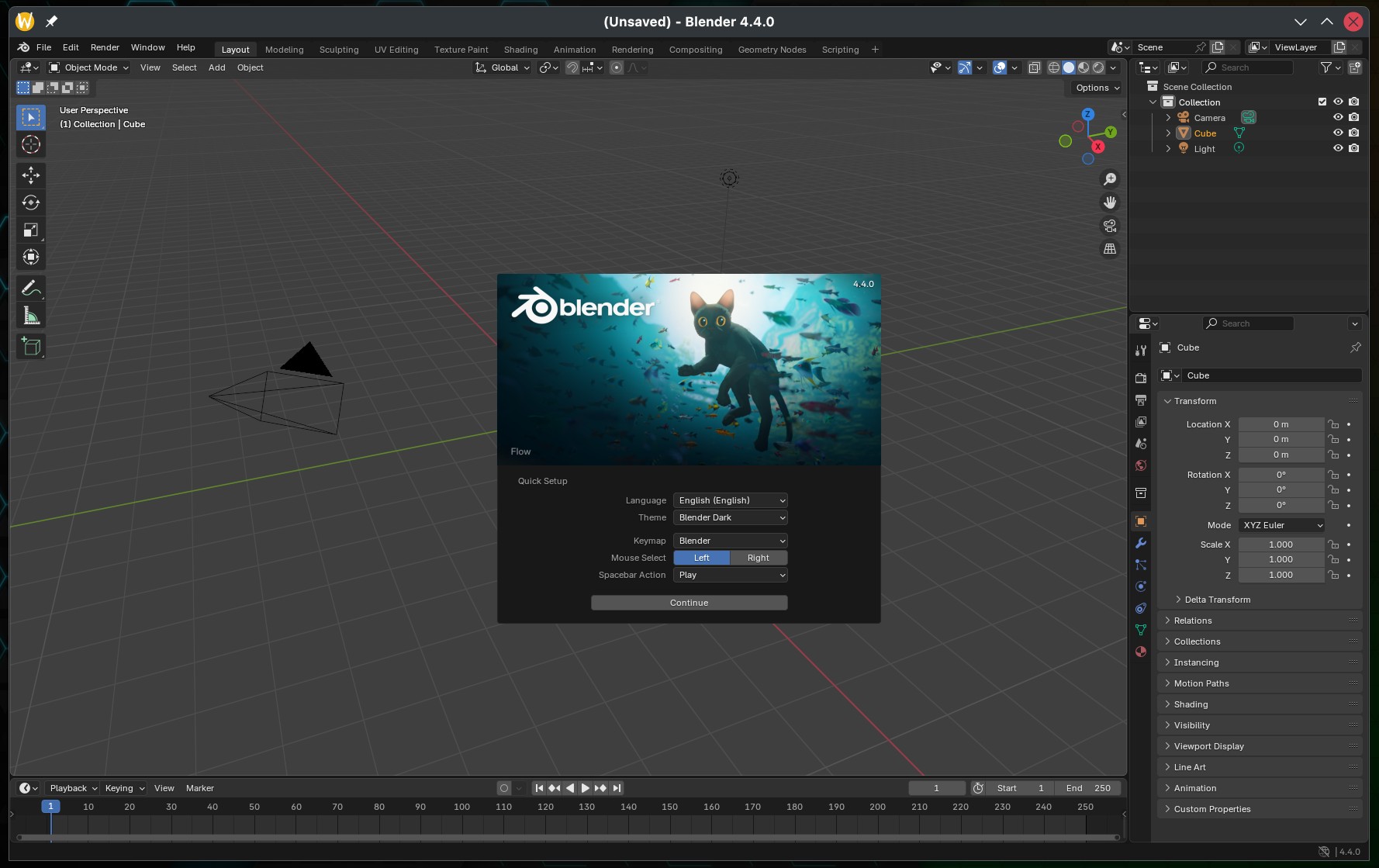Open the File menu
Viewport: 1379px width, 868px height.
point(43,47)
